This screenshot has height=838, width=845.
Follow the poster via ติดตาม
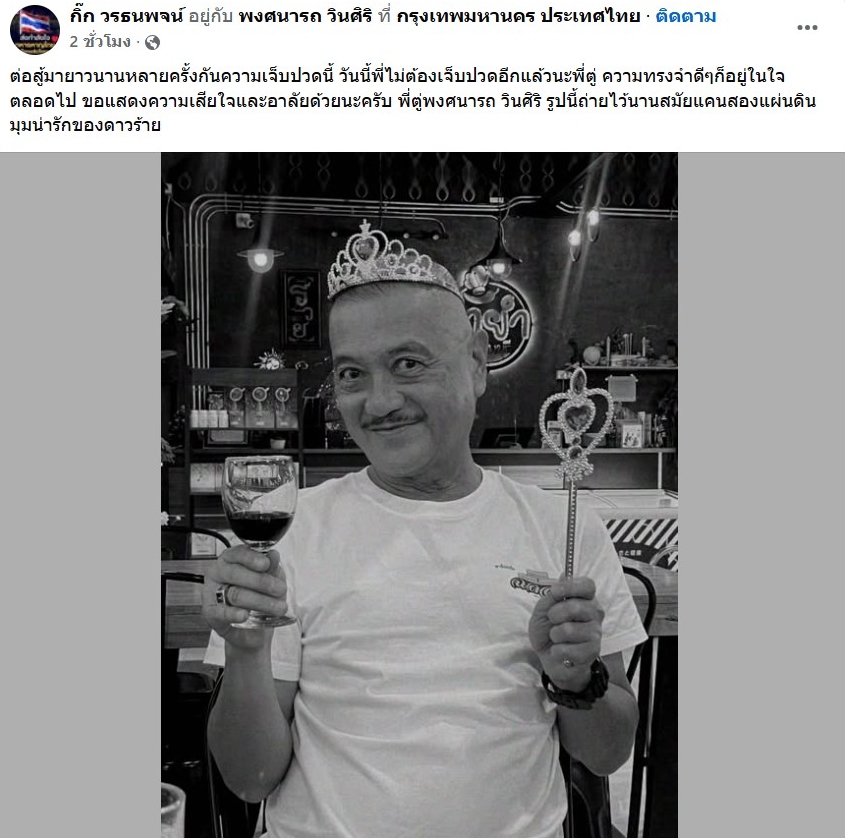[685, 16]
